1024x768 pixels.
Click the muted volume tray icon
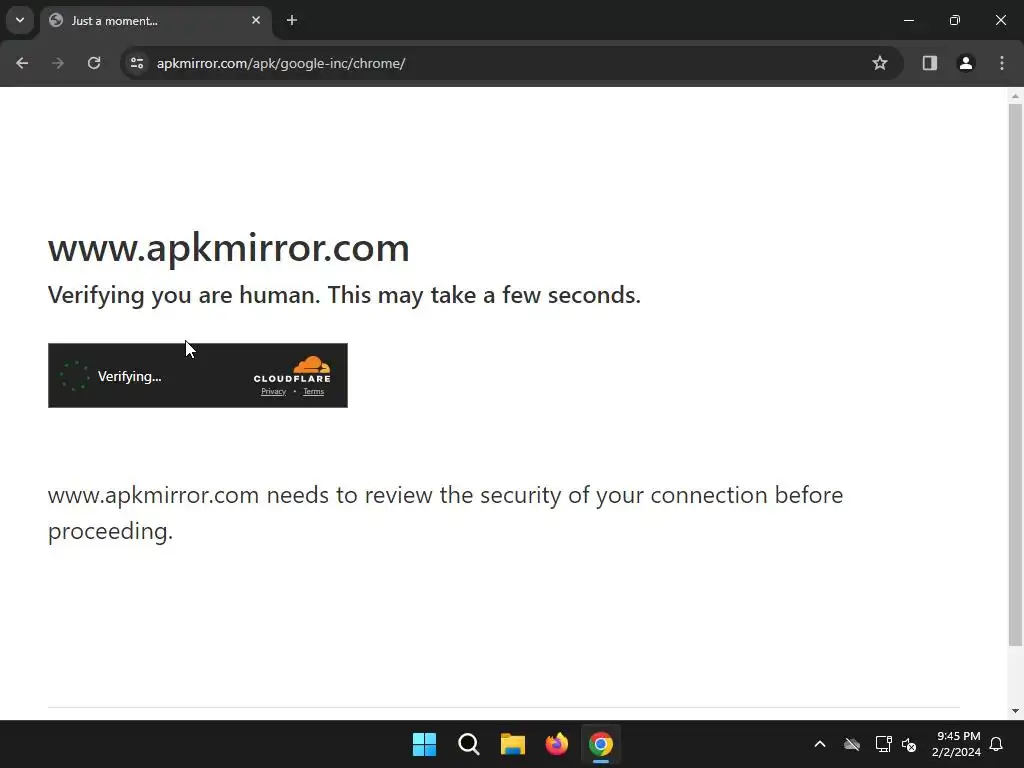pyautogui.click(x=908, y=744)
